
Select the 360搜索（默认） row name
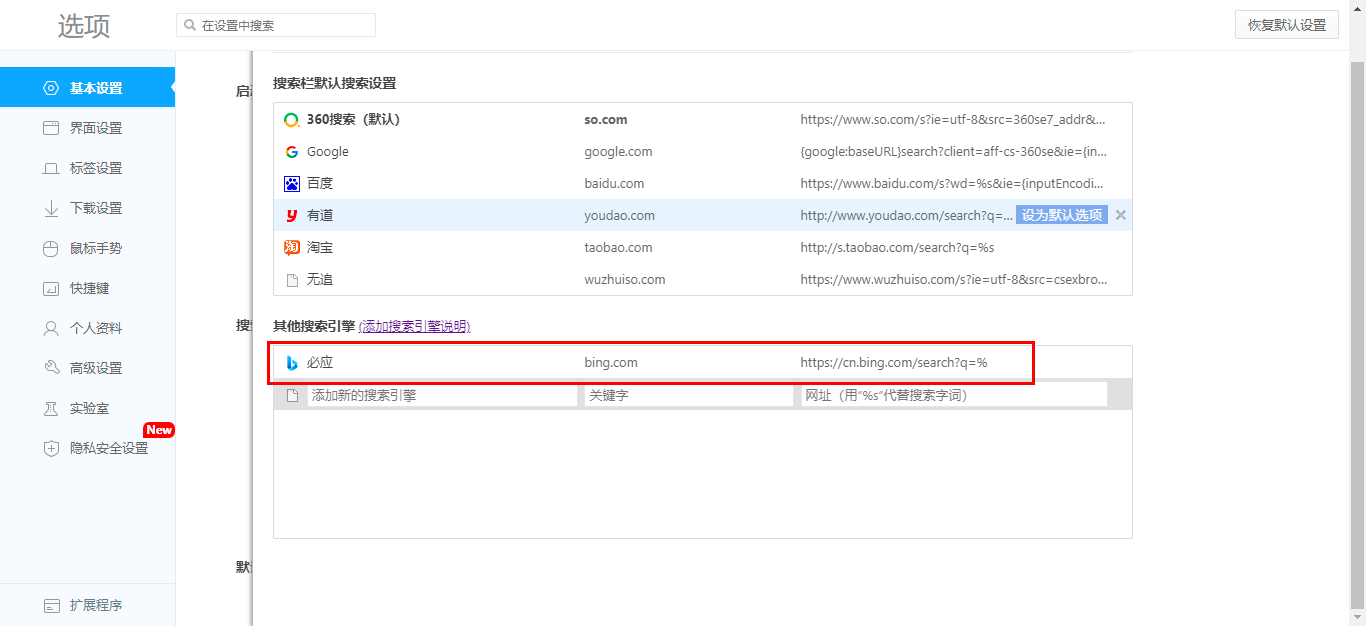[353, 120]
